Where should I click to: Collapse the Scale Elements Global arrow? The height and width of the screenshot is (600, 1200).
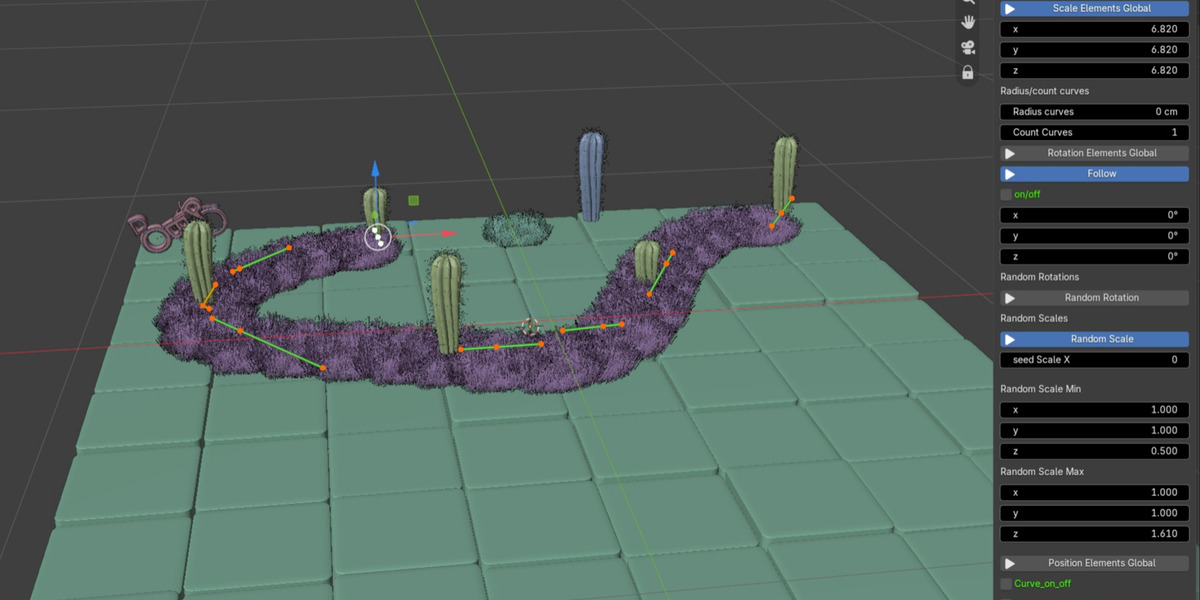[1010, 8]
